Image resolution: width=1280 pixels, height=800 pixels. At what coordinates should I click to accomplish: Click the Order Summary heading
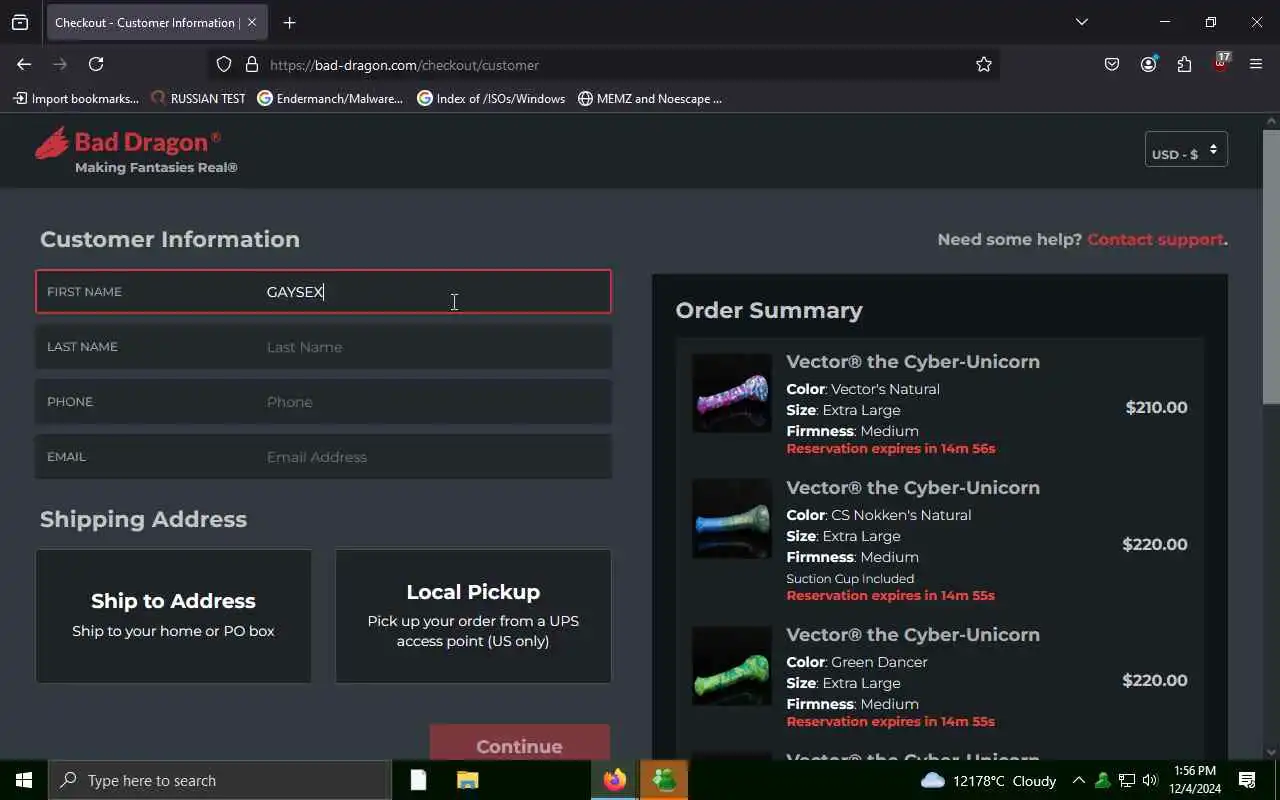(769, 310)
